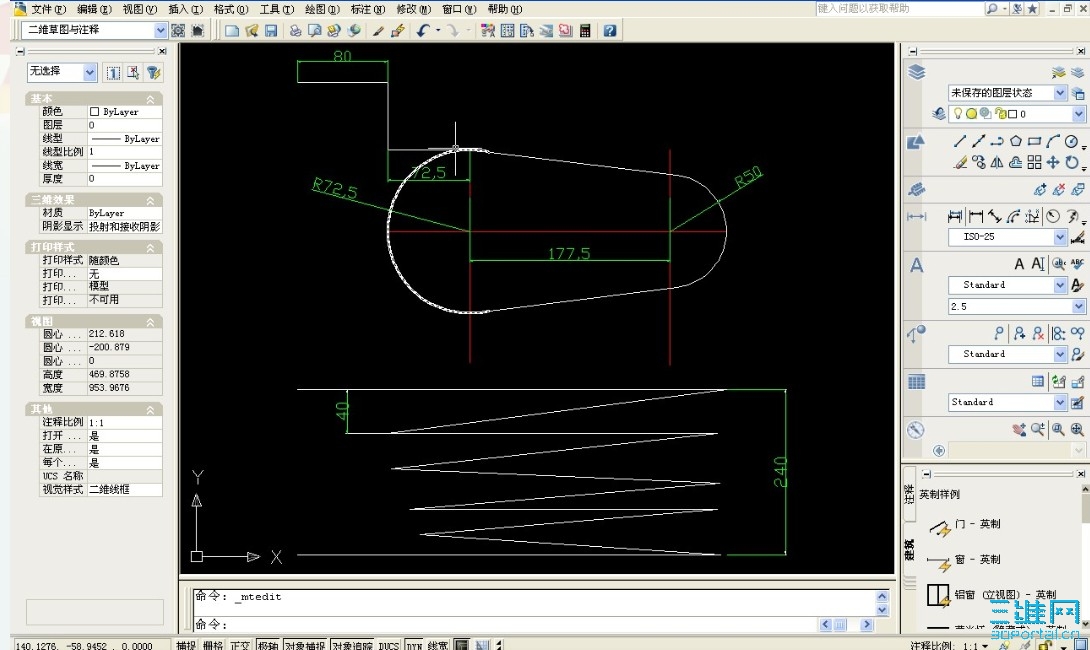The image size is (1090, 650).
Task: Toggle layer 0 lightbulb on/off
Action: click(x=957, y=113)
